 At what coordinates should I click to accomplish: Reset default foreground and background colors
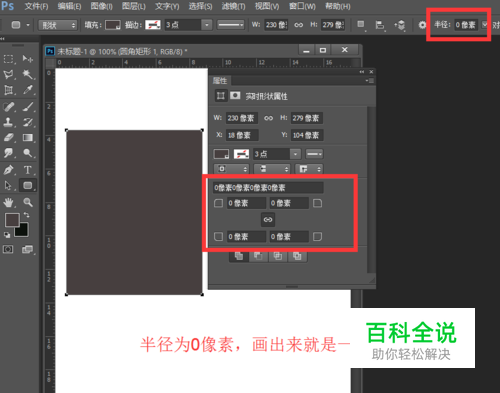[x=7, y=235]
